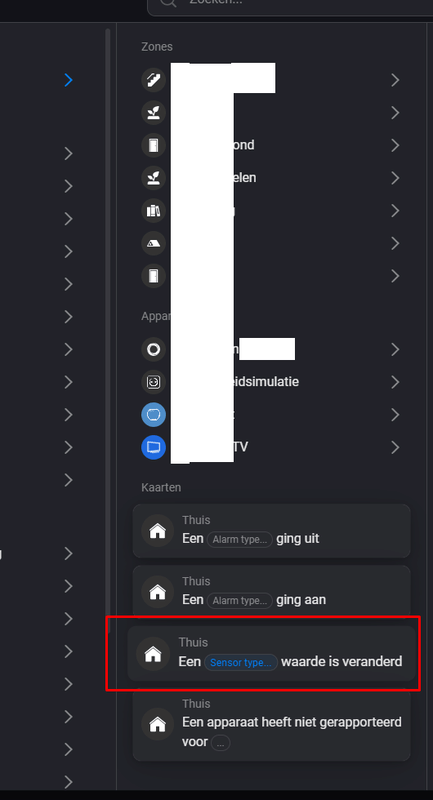Open the blue 'Sensor type...' tag
The image size is (433, 800).
(x=241, y=662)
